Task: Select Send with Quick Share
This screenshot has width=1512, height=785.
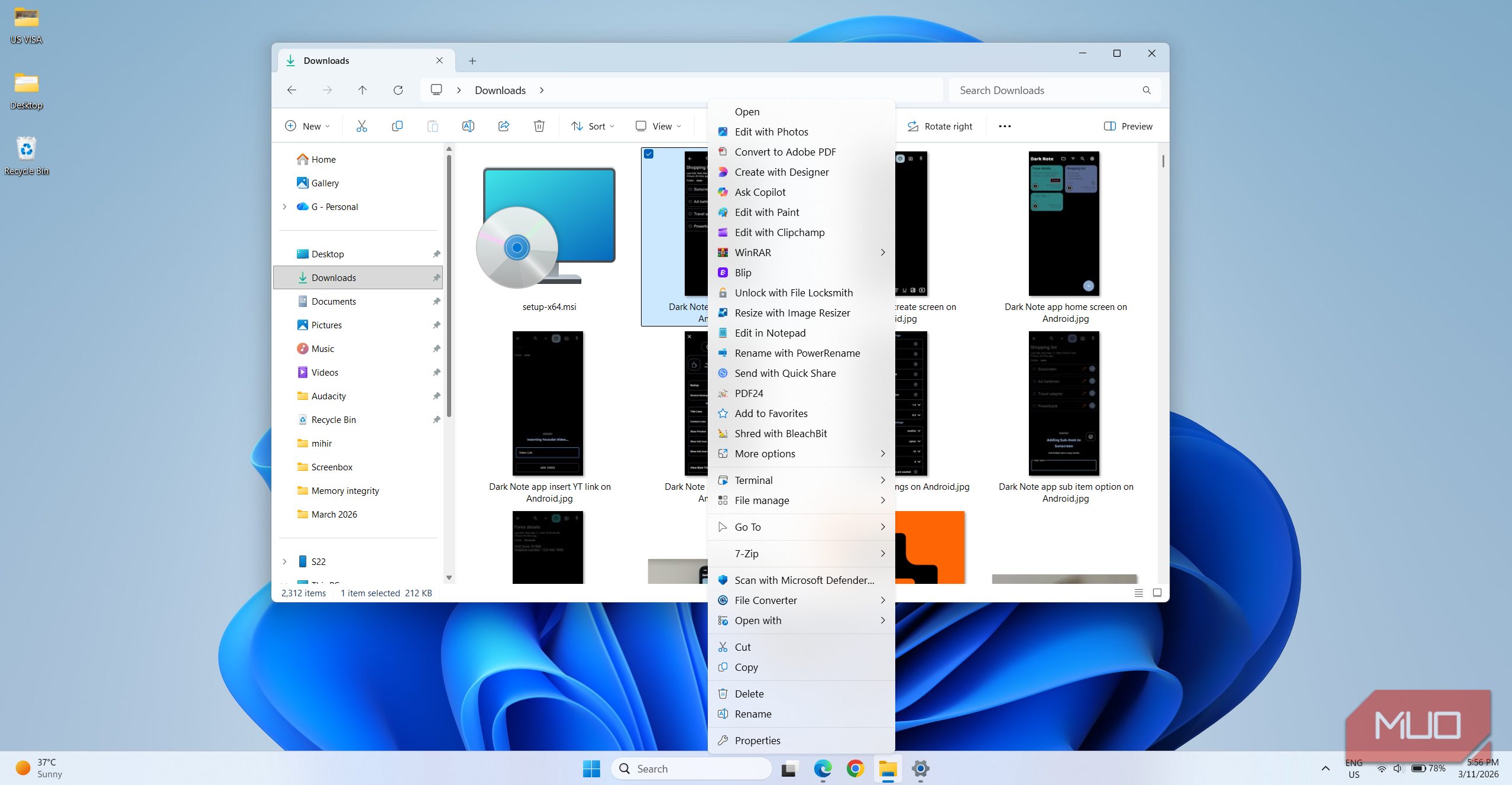Action: (x=801, y=373)
